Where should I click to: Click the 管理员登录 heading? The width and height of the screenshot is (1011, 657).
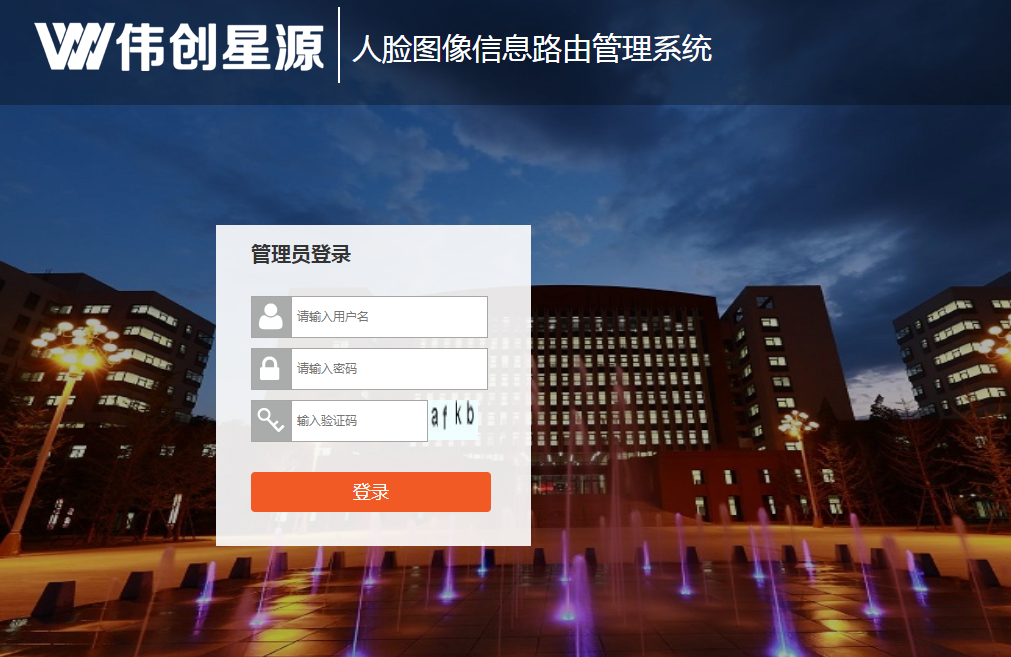[300, 254]
